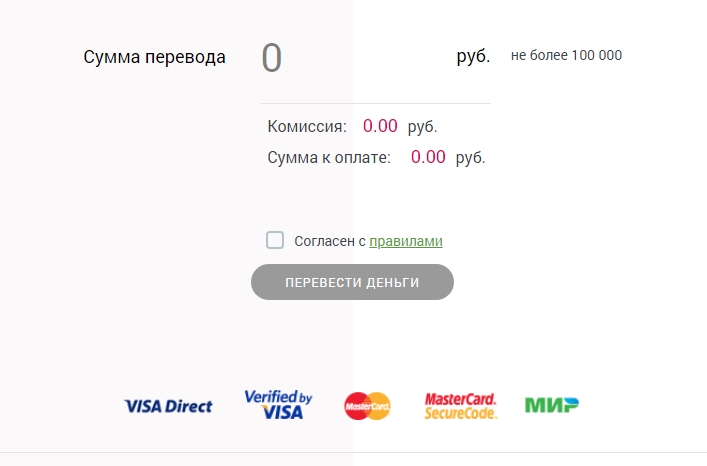The width and height of the screenshot is (707, 466).
Task: Click "руб." beside the transfer amount field
Action: 473,57
